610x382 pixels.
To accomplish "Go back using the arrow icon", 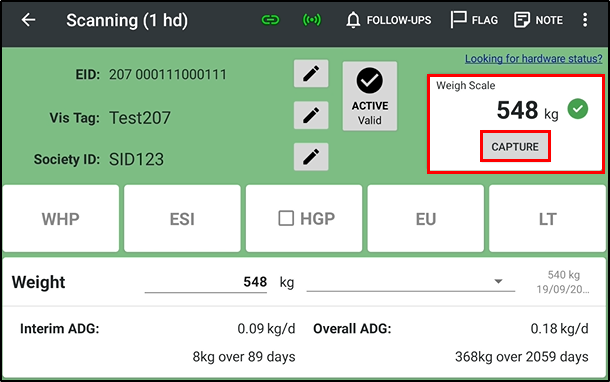I will (28, 20).
